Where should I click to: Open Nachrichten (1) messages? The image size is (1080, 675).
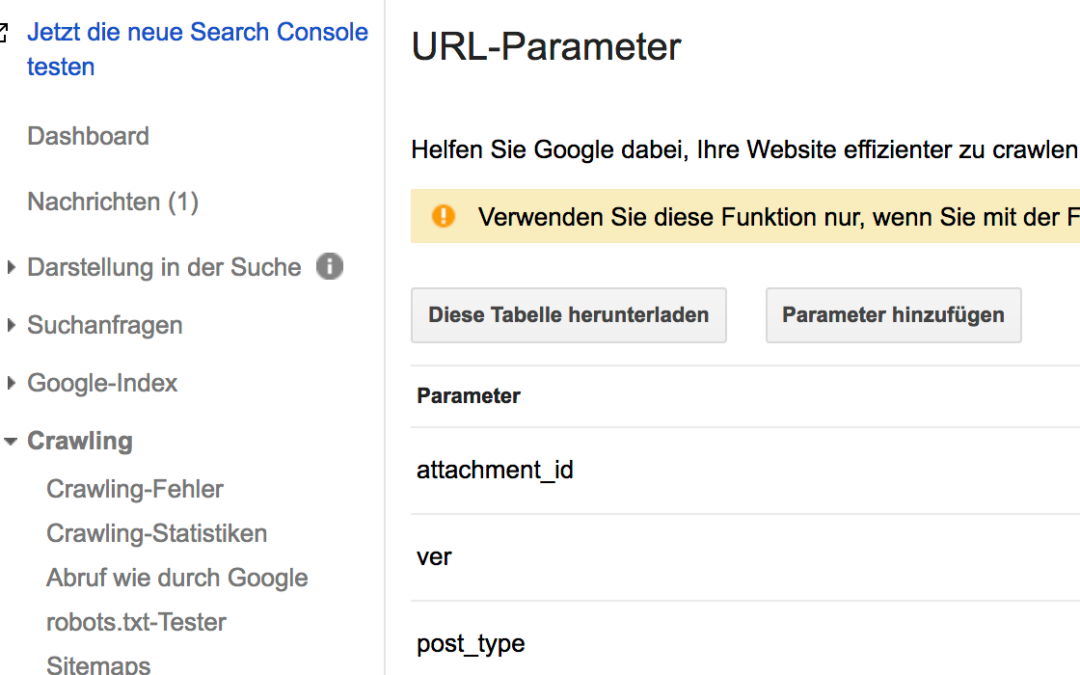click(x=112, y=202)
